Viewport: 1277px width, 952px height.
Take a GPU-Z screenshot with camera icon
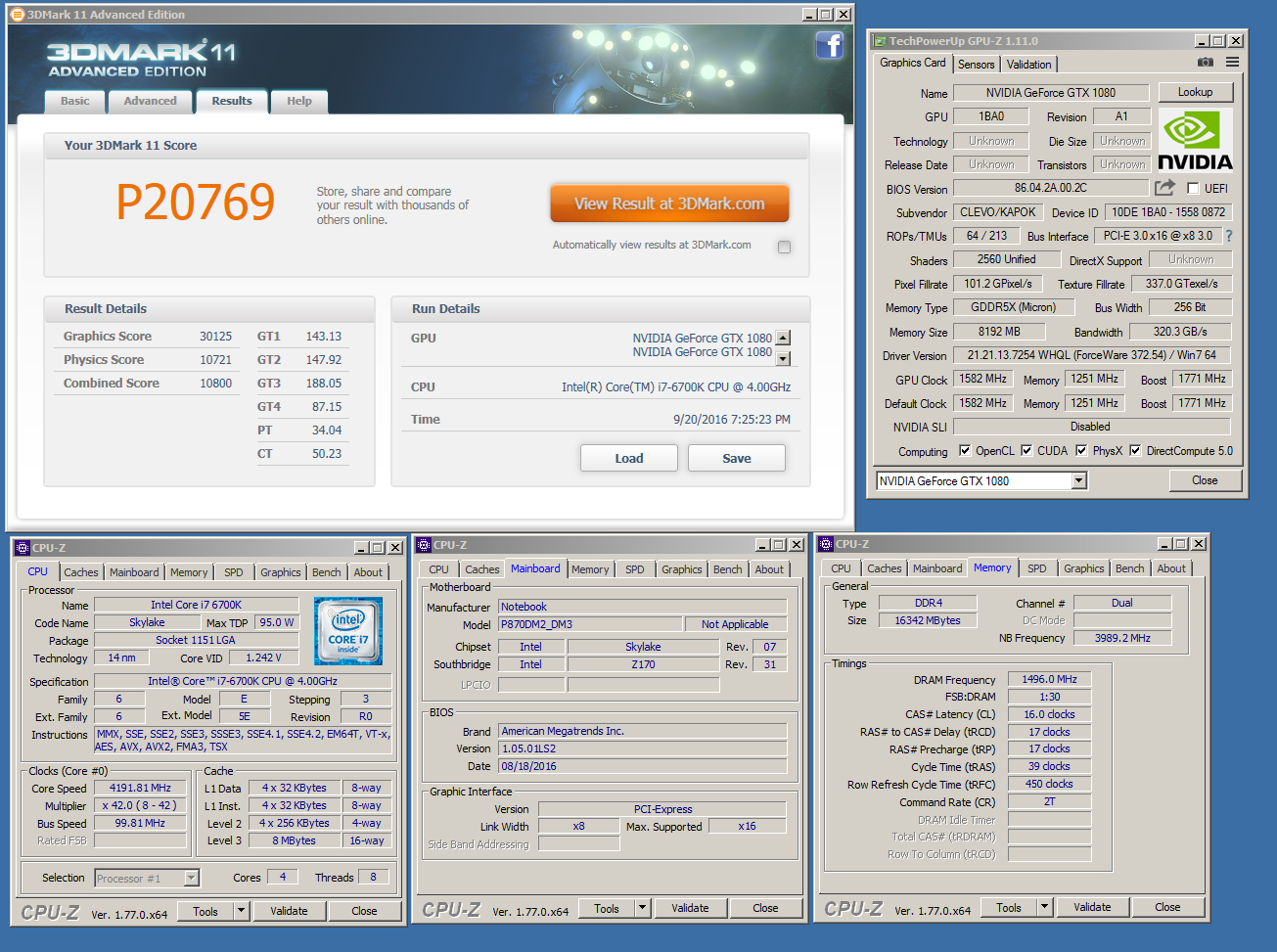(x=1206, y=63)
